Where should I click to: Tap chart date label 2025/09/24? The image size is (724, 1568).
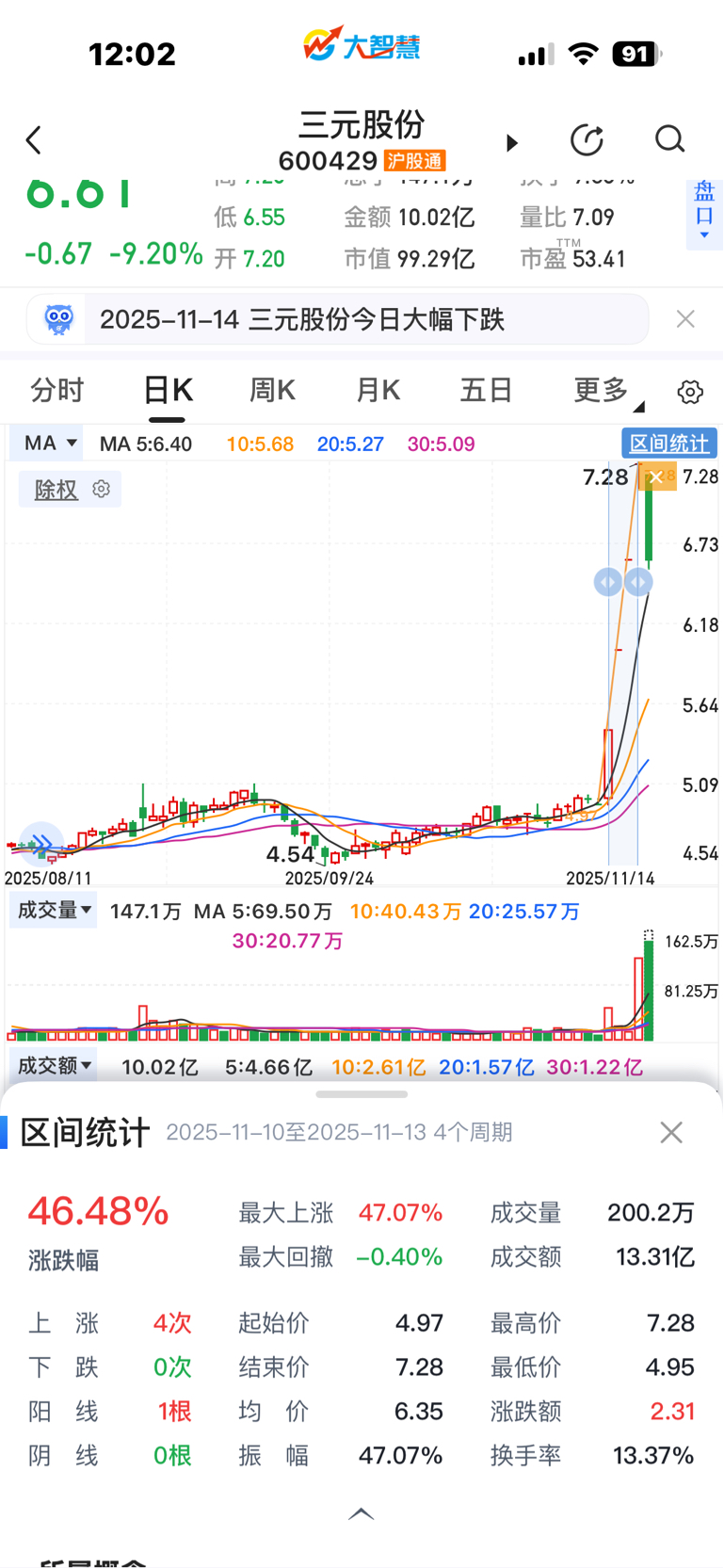[330, 878]
